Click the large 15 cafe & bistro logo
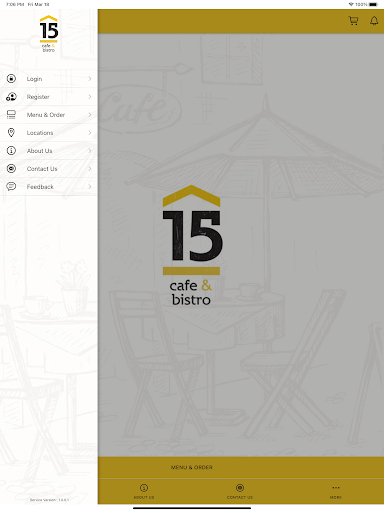 (191, 245)
